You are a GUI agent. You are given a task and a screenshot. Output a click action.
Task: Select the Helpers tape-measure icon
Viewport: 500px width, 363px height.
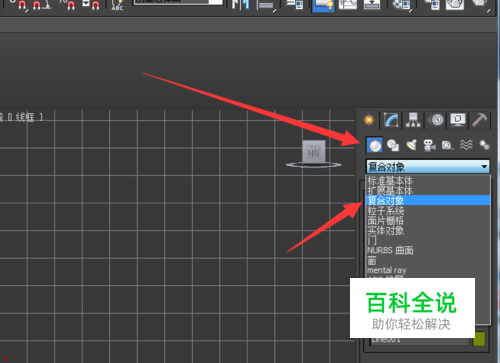447,145
